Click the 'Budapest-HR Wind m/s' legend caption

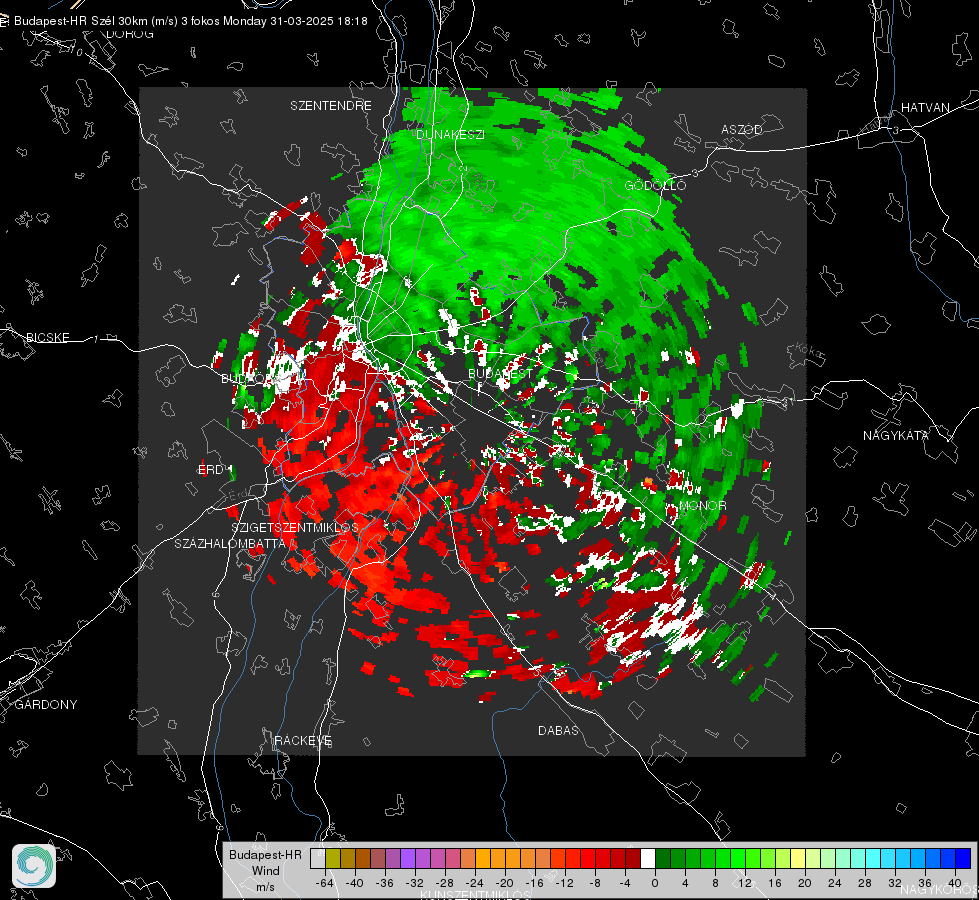(x=265, y=871)
